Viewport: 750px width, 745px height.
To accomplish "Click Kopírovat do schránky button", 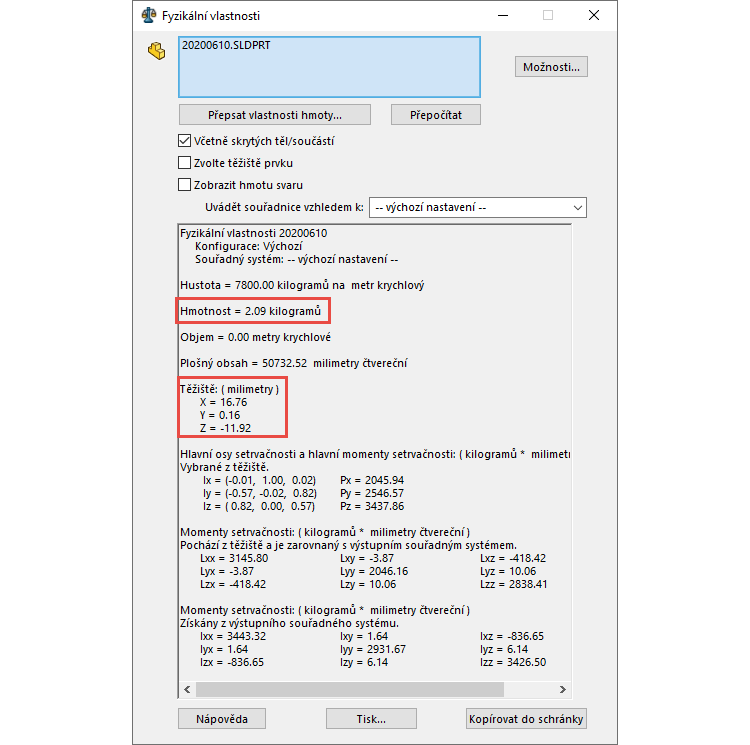I will [x=526, y=719].
